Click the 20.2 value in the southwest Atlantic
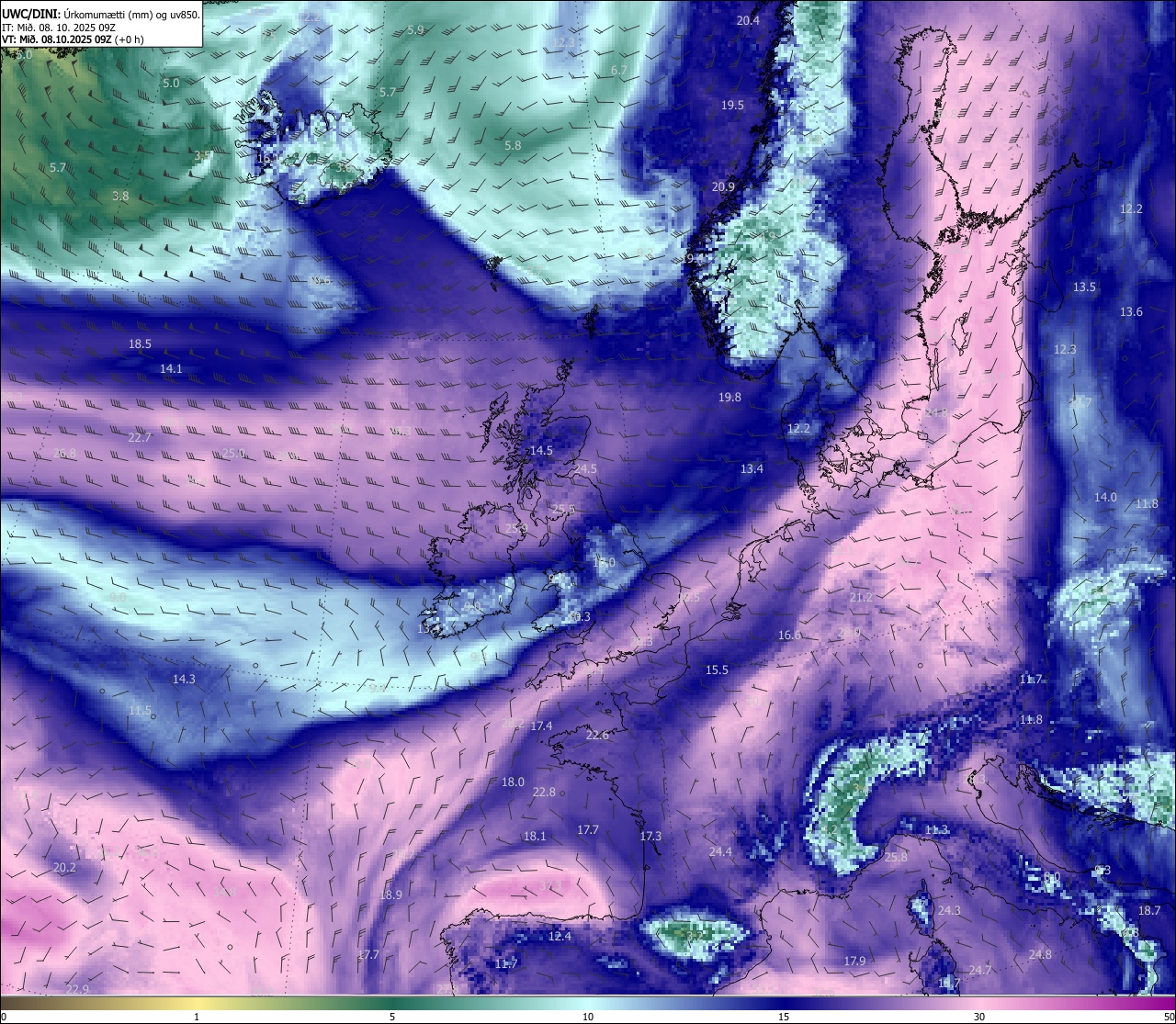 [64, 867]
